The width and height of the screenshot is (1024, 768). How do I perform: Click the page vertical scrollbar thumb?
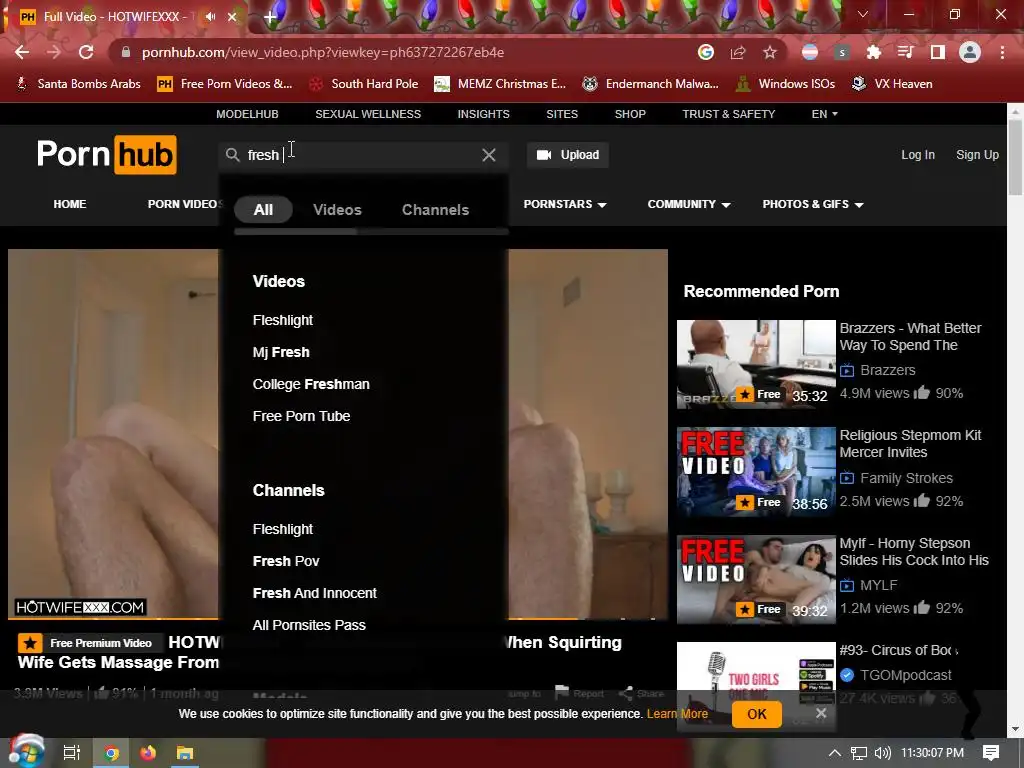pyautogui.click(x=1015, y=157)
